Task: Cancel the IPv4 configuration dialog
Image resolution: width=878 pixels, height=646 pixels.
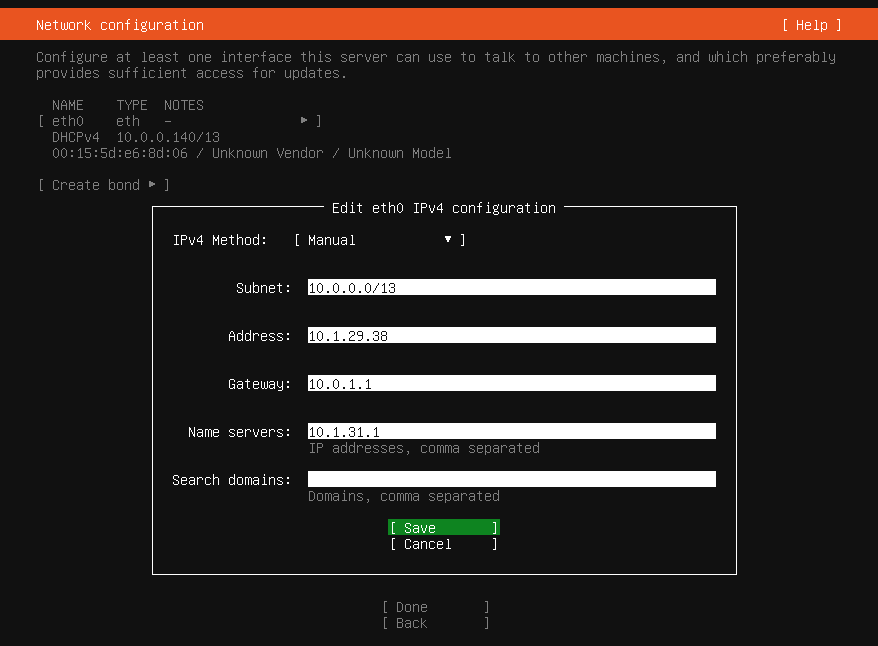Action: point(443,544)
